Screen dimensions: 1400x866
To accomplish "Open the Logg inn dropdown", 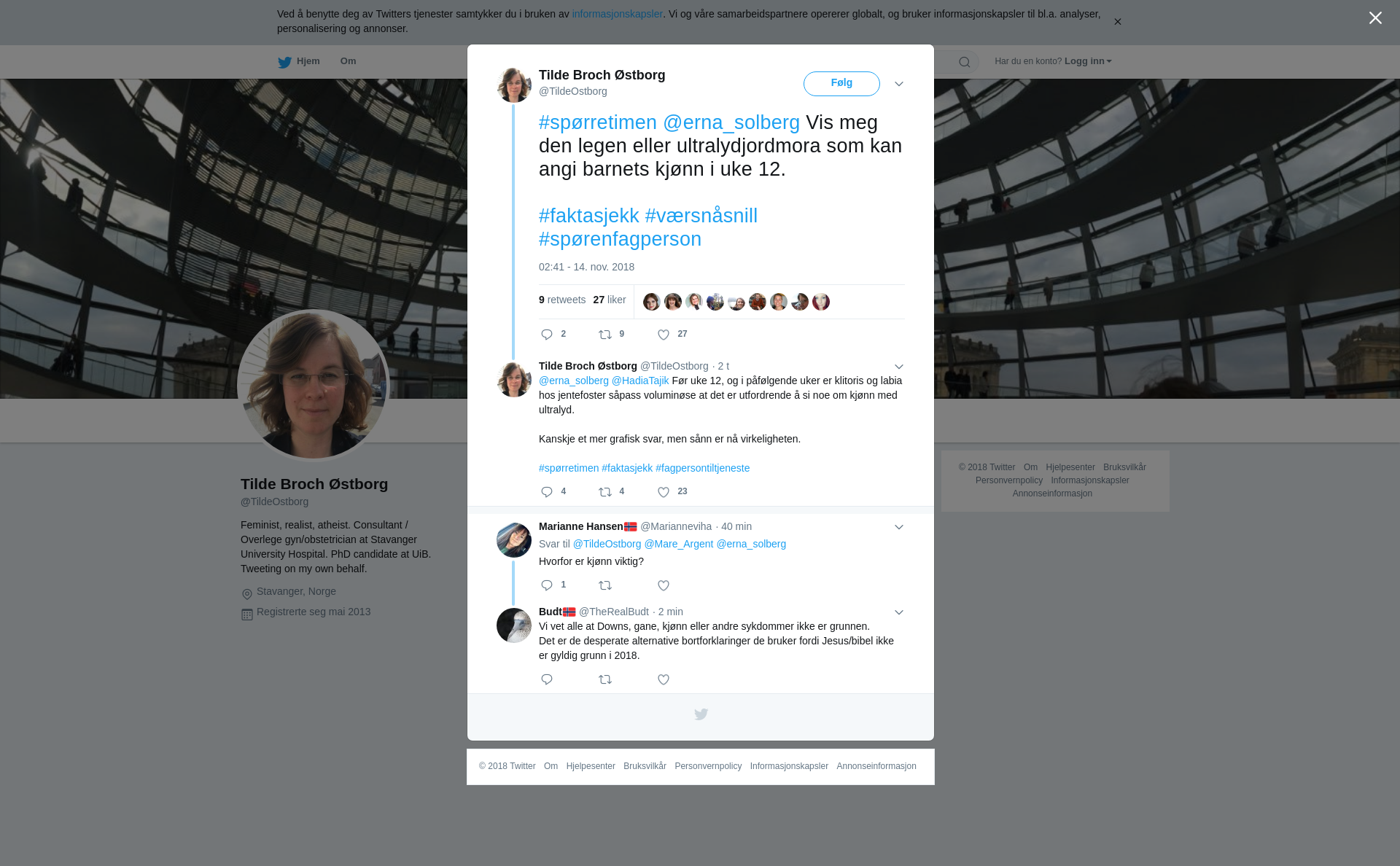I will click(1088, 61).
